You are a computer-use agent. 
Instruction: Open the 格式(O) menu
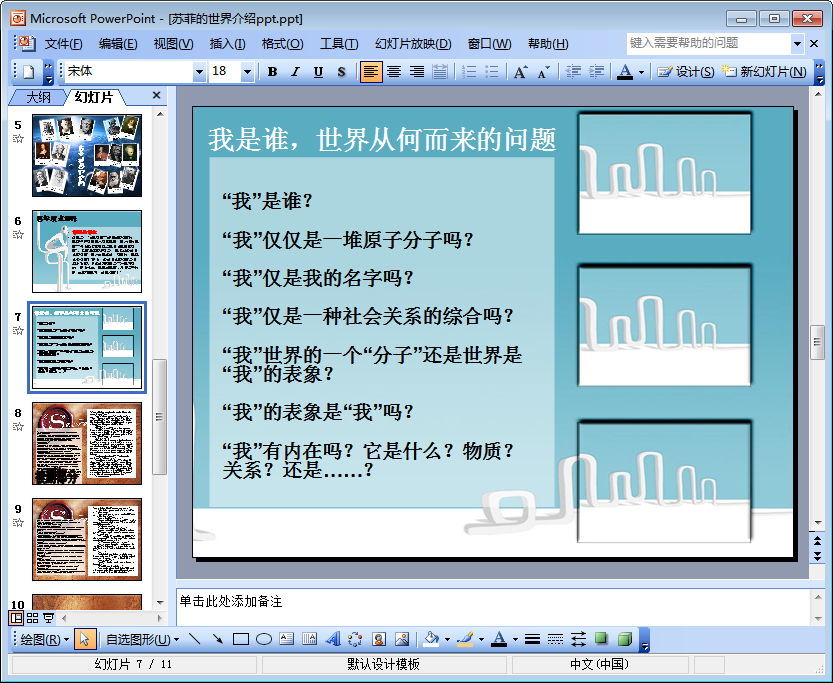pyautogui.click(x=283, y=44)
